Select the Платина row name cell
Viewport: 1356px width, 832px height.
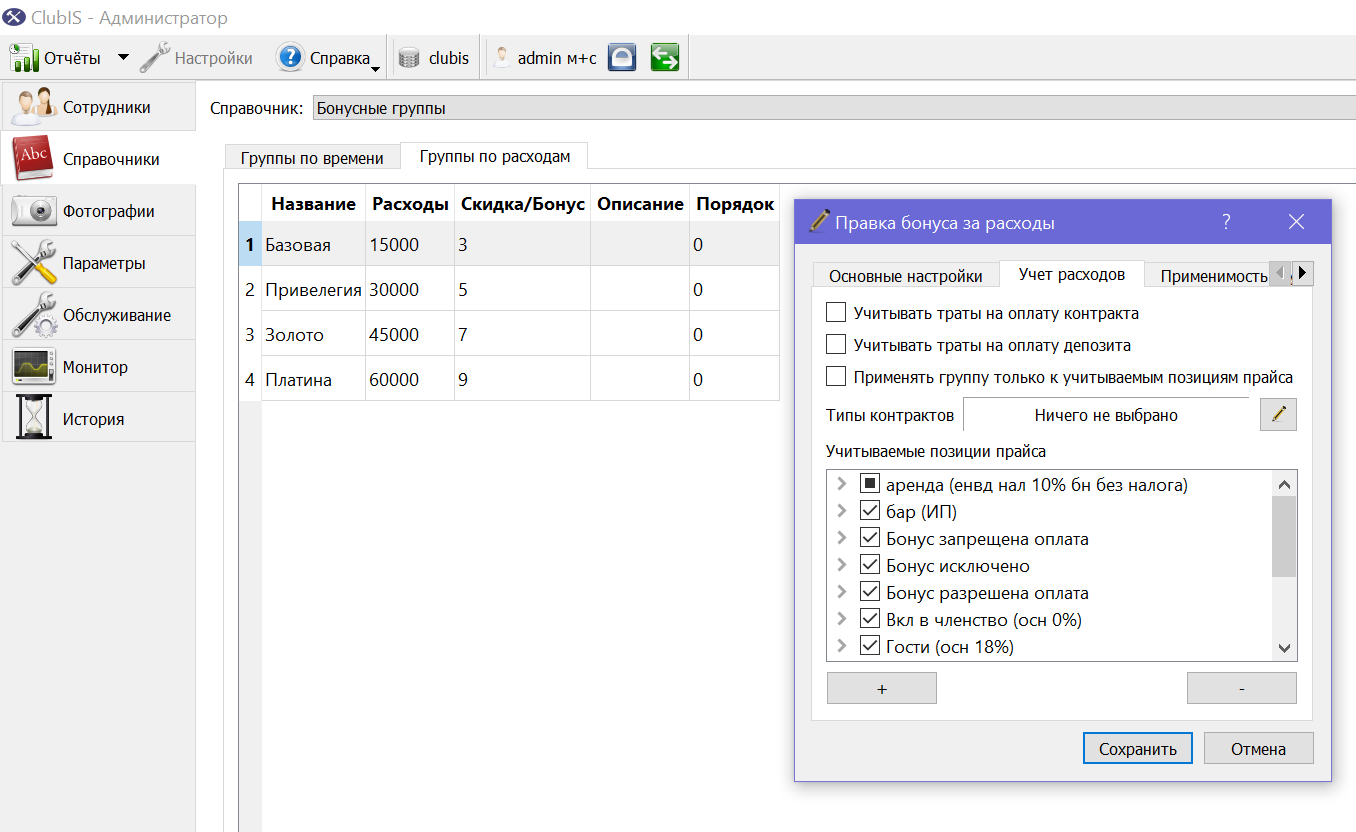click(x=313, y=379)
